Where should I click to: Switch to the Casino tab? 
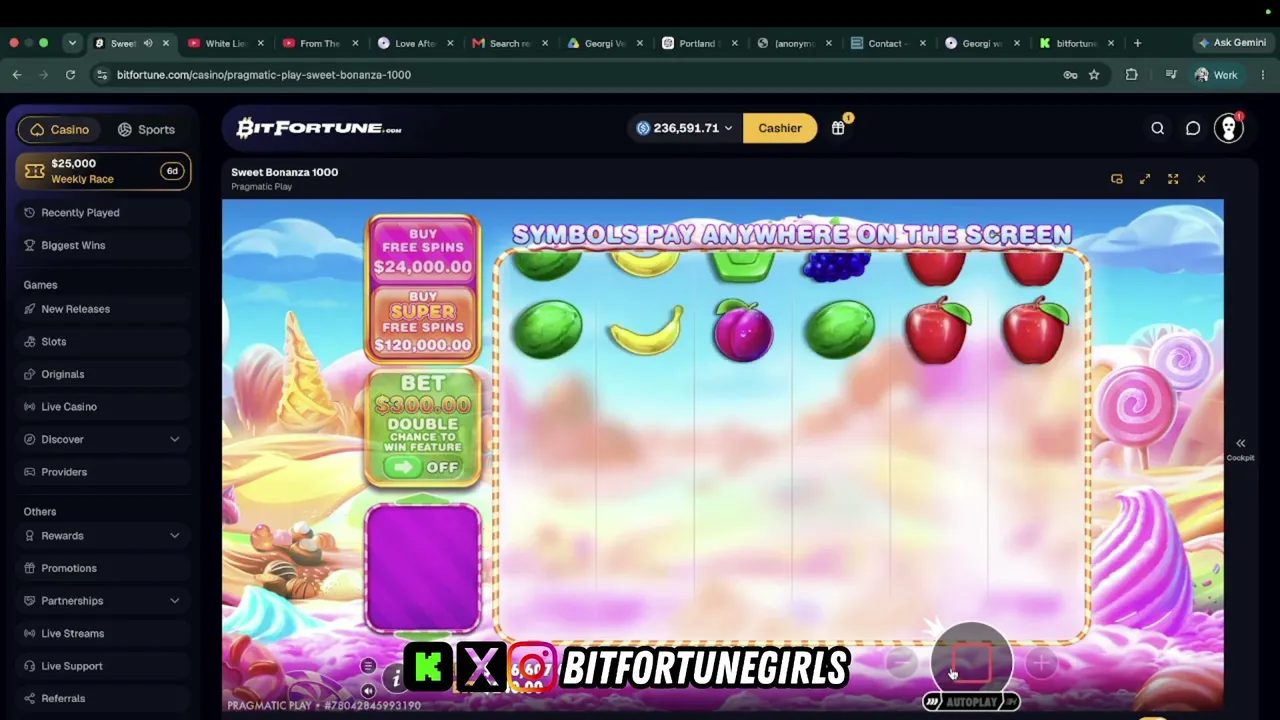[x=60, y=129]
